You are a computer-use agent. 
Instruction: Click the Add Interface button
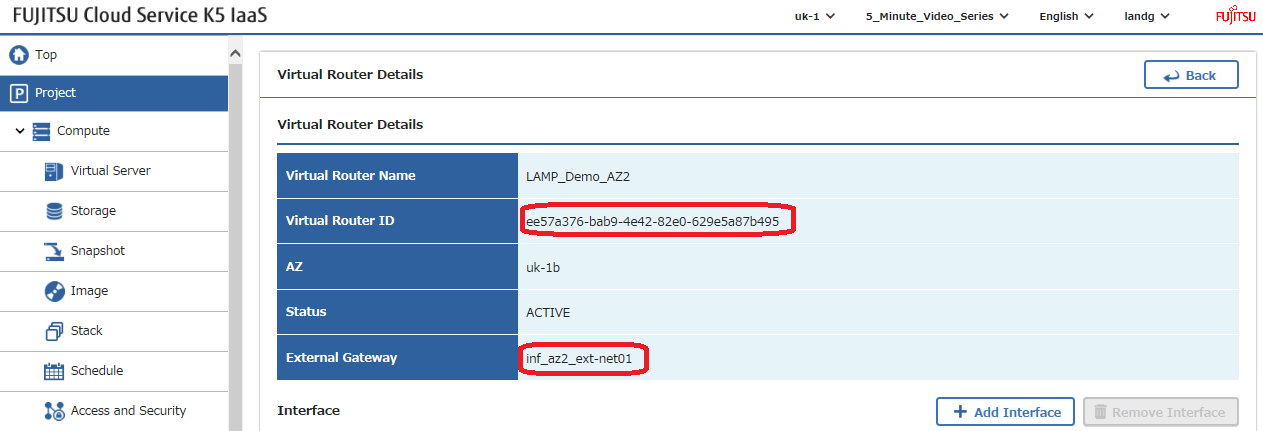(x=1005, y=412)
